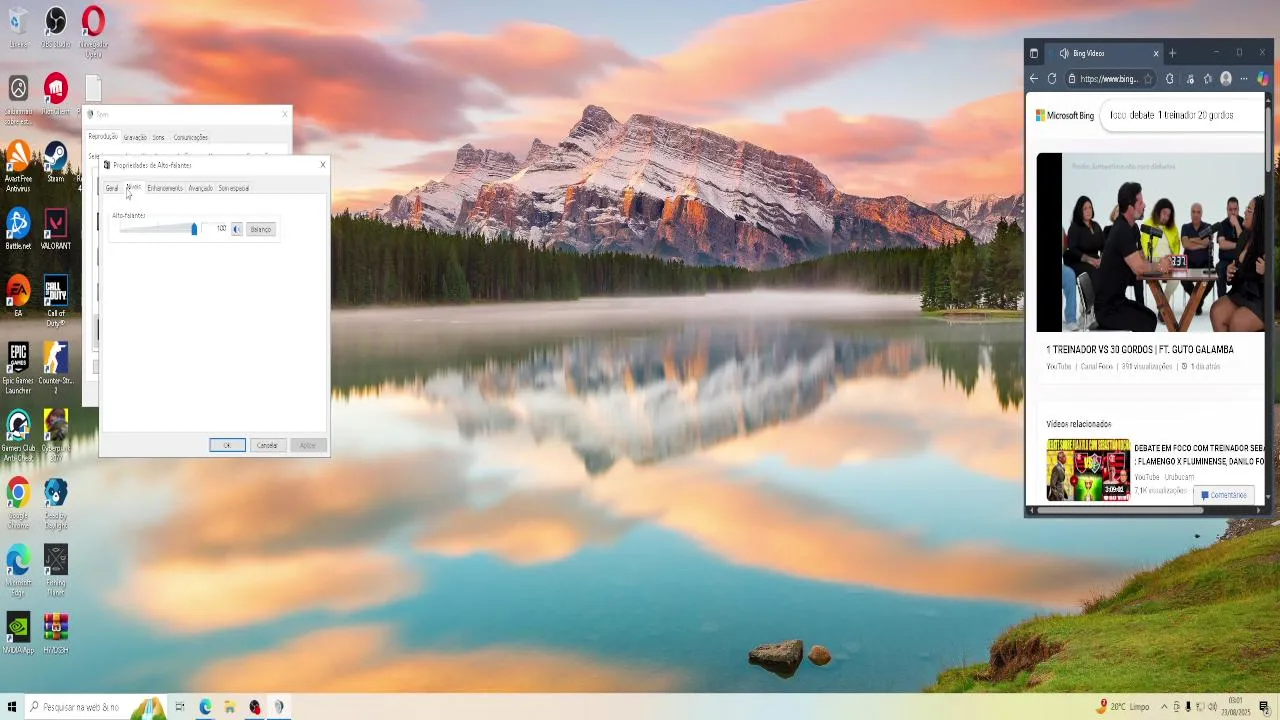
Task: Open the Gamers Club Anti-Cheat shortcut
Action: coord(18,435)
